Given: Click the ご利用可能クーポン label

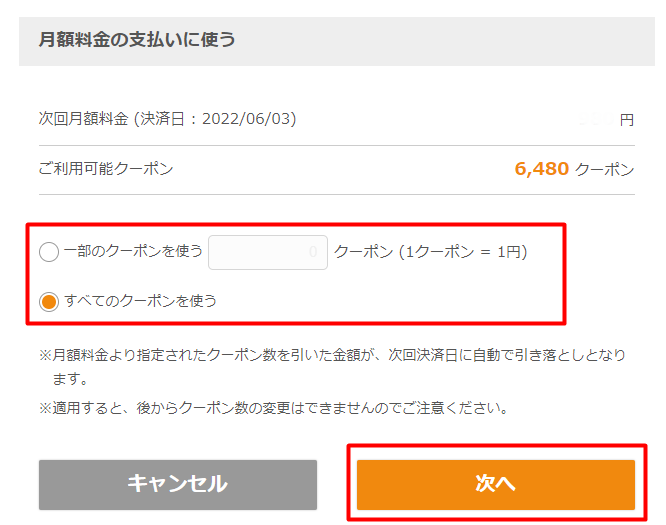Looking at the screenshot, I should pos(106,169).
